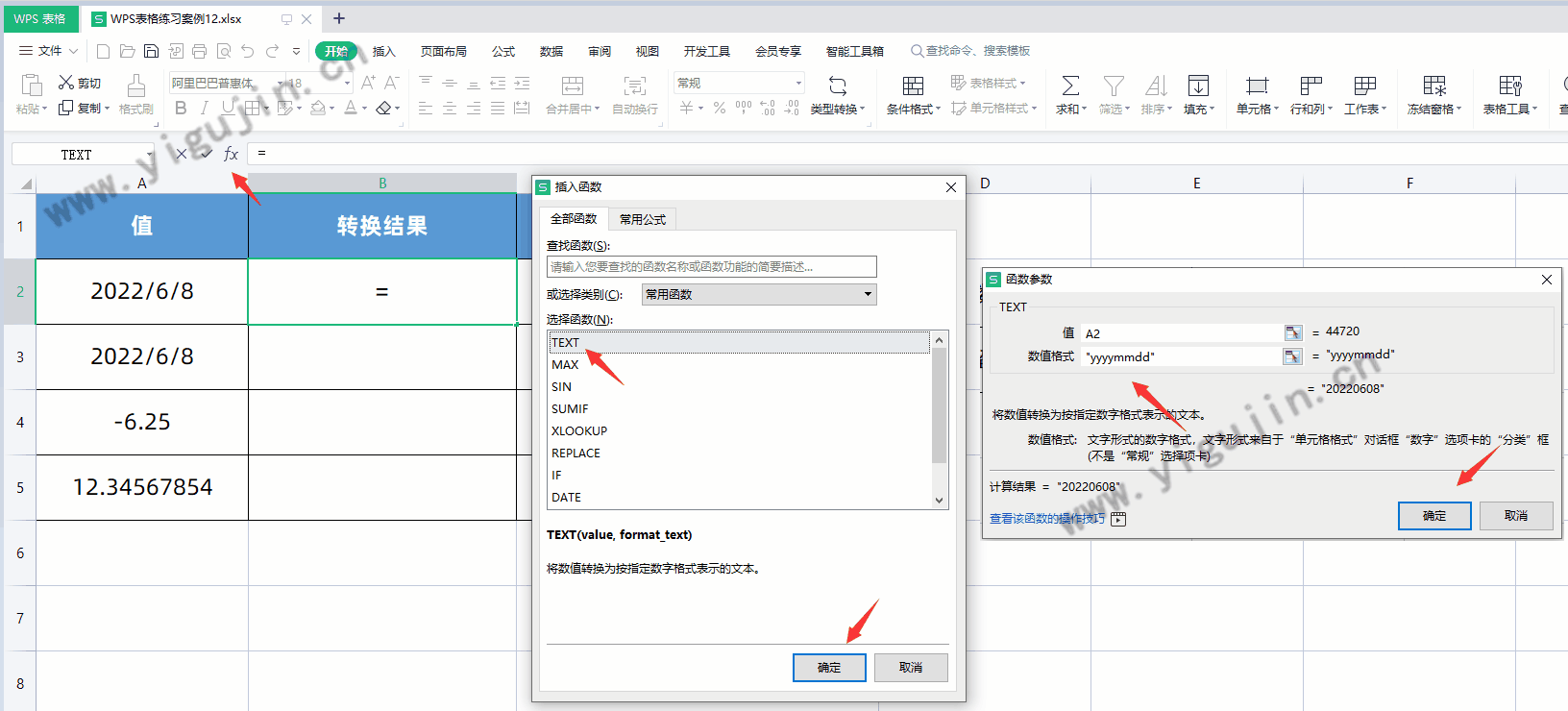Screen dimensions: 1568x711
Task: Switch to the 常用公式 tab in dialog
Action: (643, 219)
